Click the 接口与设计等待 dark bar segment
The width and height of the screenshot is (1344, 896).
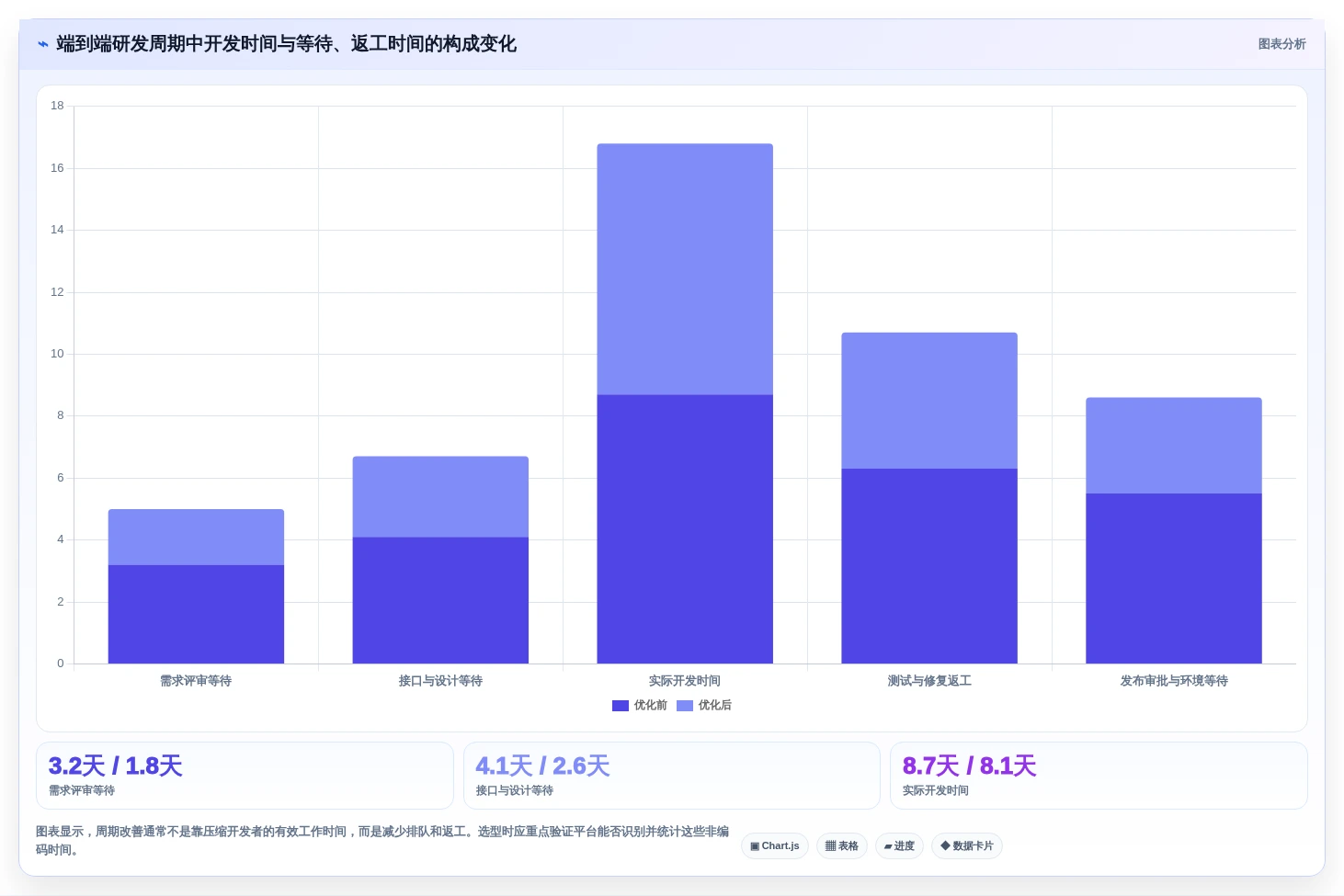(440, 600)
